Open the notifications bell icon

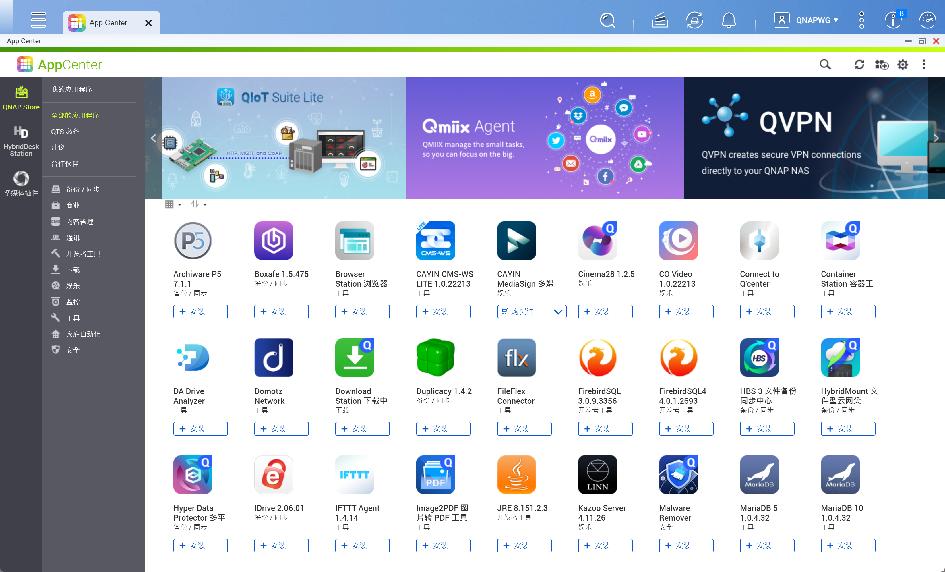coord(729,20)
